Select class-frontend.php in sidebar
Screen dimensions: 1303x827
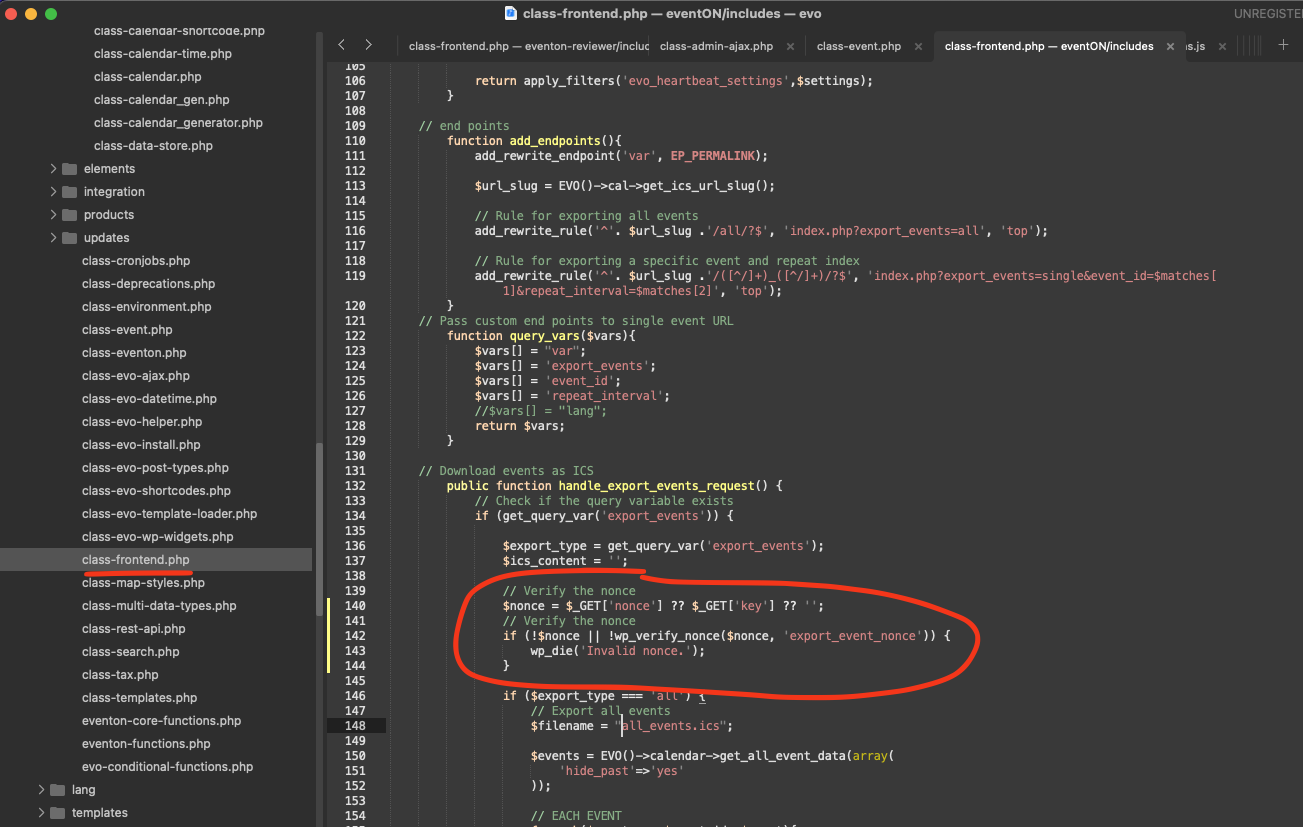click(x=135, y=560)
